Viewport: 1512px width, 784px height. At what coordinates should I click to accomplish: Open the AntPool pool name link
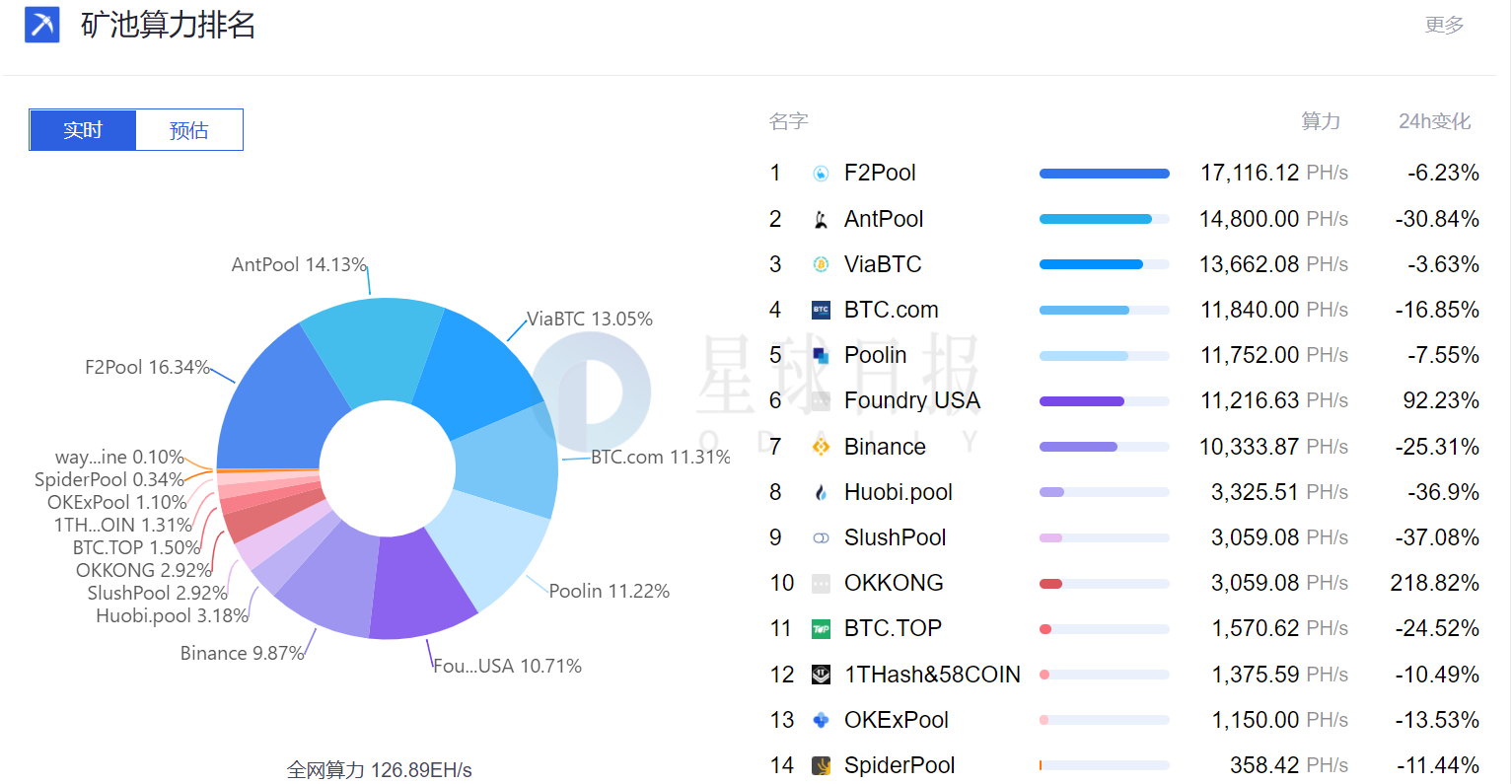(884, 219)
